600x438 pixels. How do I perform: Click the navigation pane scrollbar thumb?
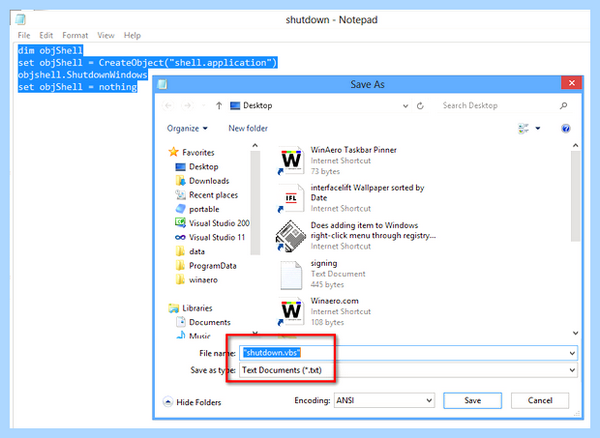coord(255,203)
